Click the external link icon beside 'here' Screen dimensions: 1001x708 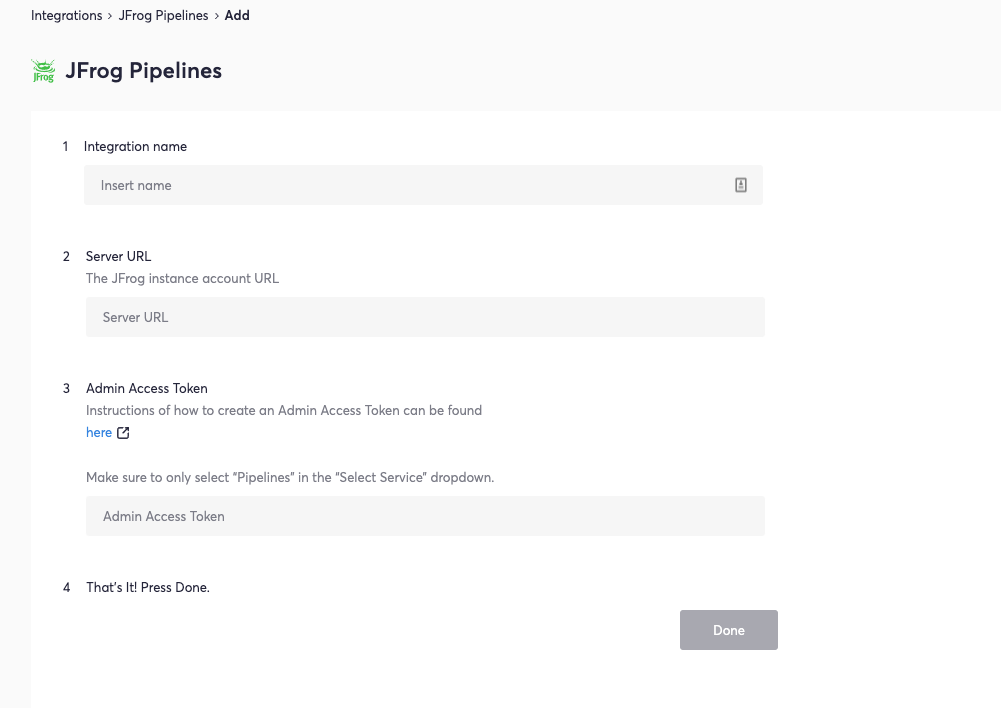123,433
